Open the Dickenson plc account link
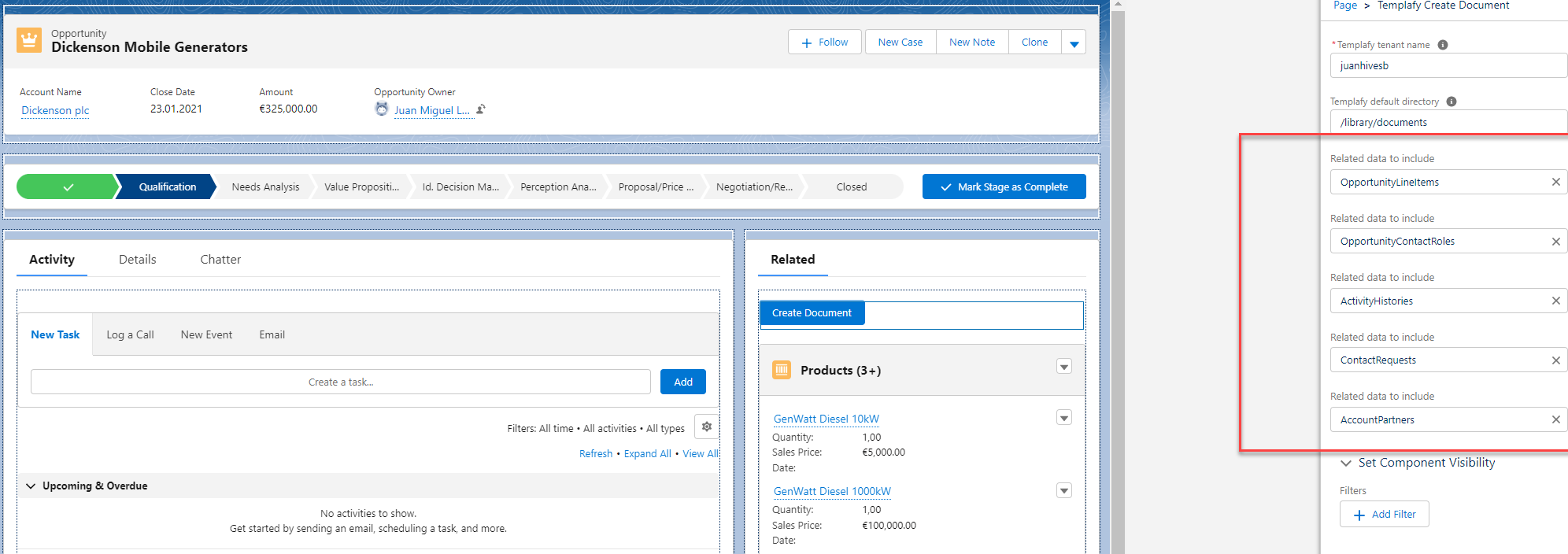This screenshot has height=554, width=1568. coord(55,110)
